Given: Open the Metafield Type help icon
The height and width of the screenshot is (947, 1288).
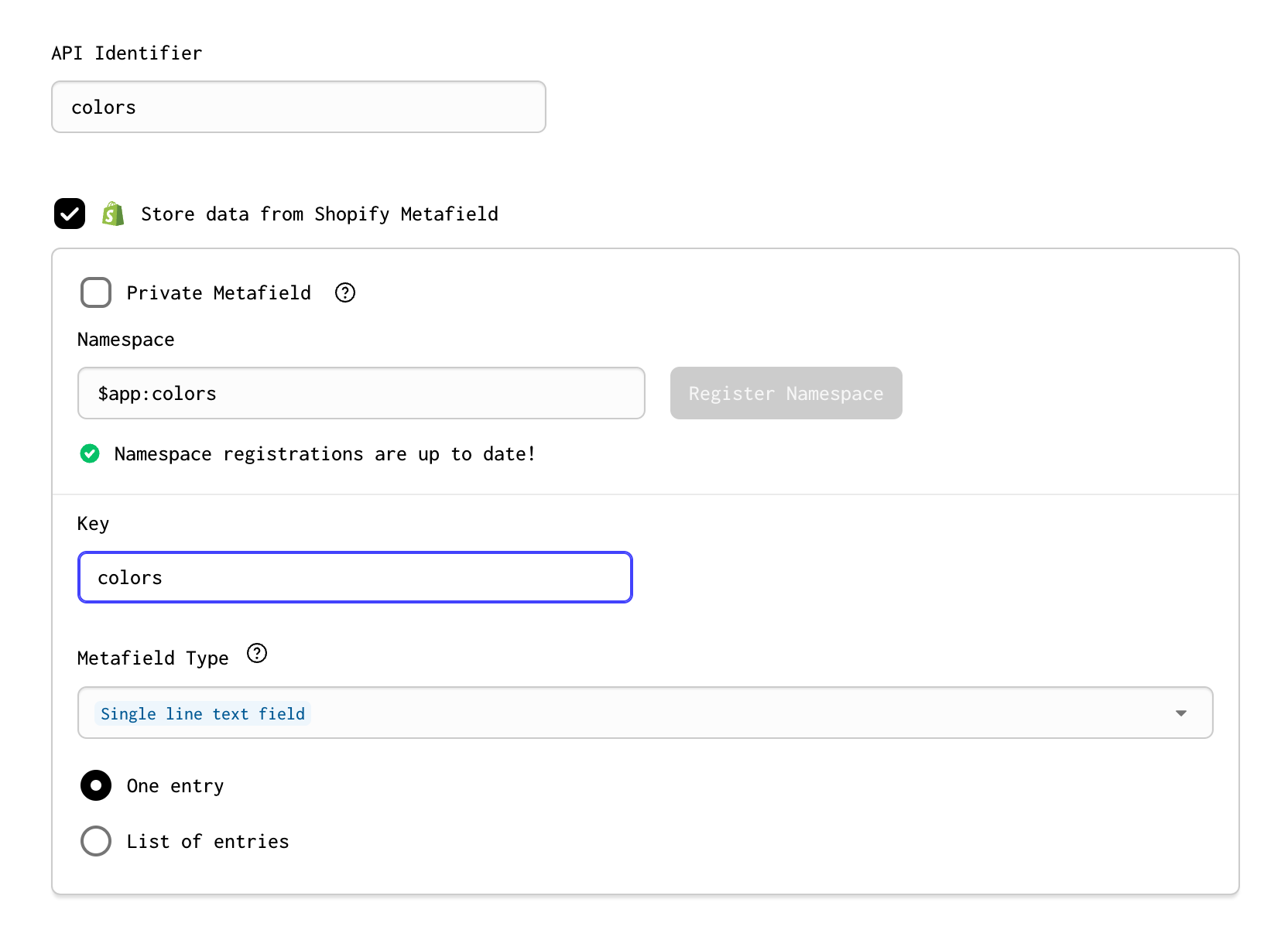Looking at the screenshot, I should (x=257, y=654).
